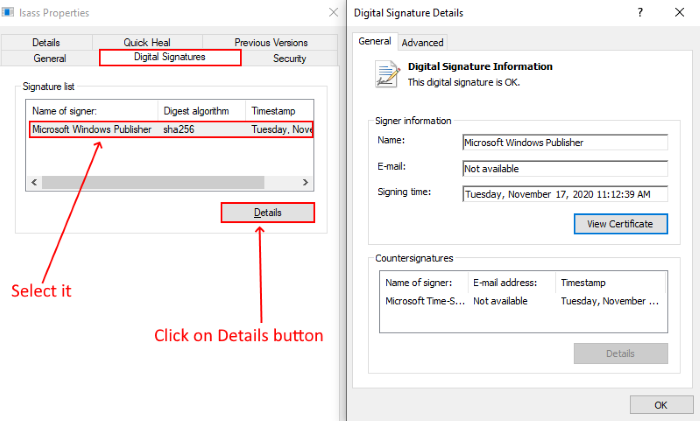The width and height of the screenshot is (700, 421).
Task: Click the lsass Properties title bar icon
Action: pyautogui.click(x=8, y=12)
